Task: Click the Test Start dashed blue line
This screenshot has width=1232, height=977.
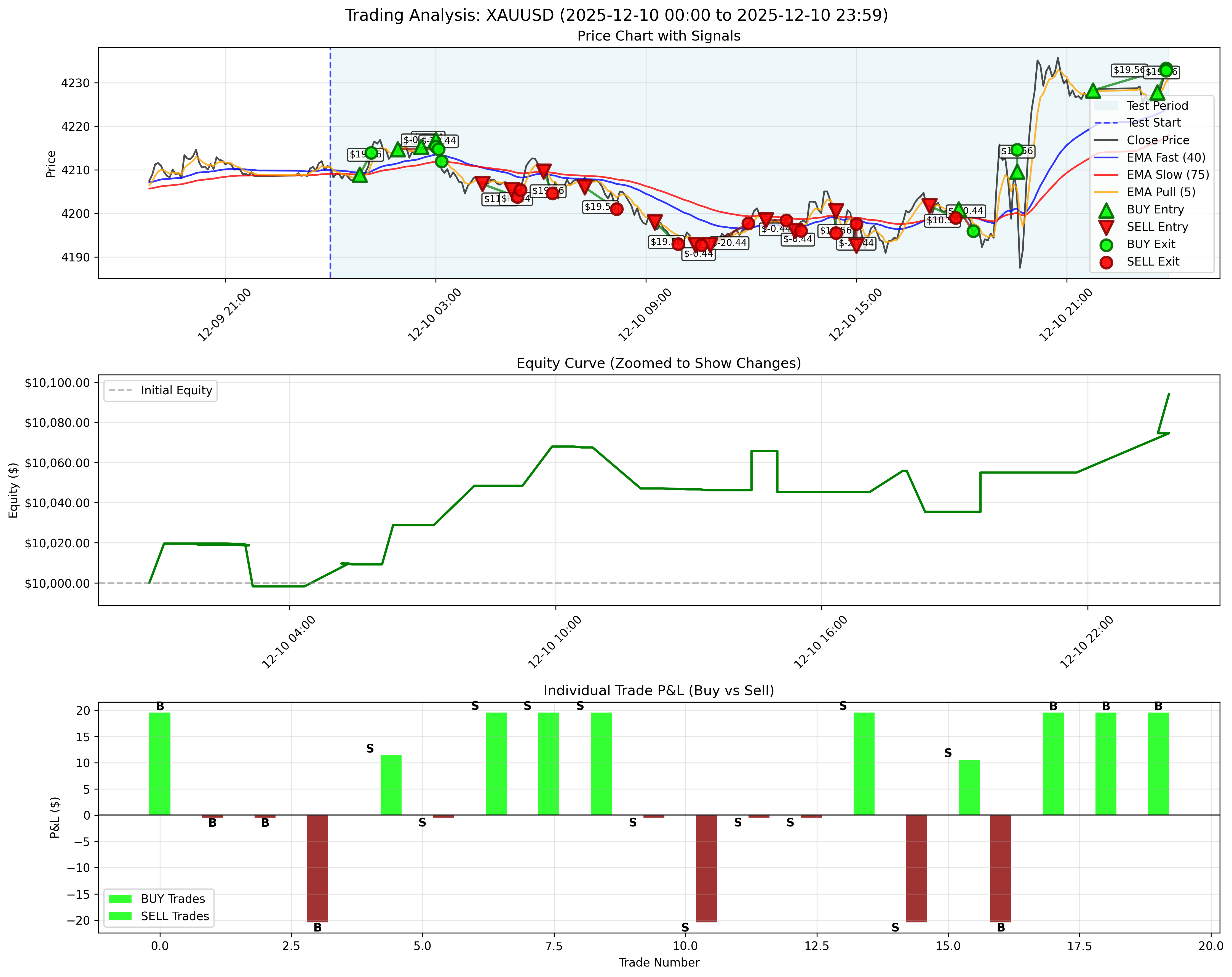Action: click(330, 172)
